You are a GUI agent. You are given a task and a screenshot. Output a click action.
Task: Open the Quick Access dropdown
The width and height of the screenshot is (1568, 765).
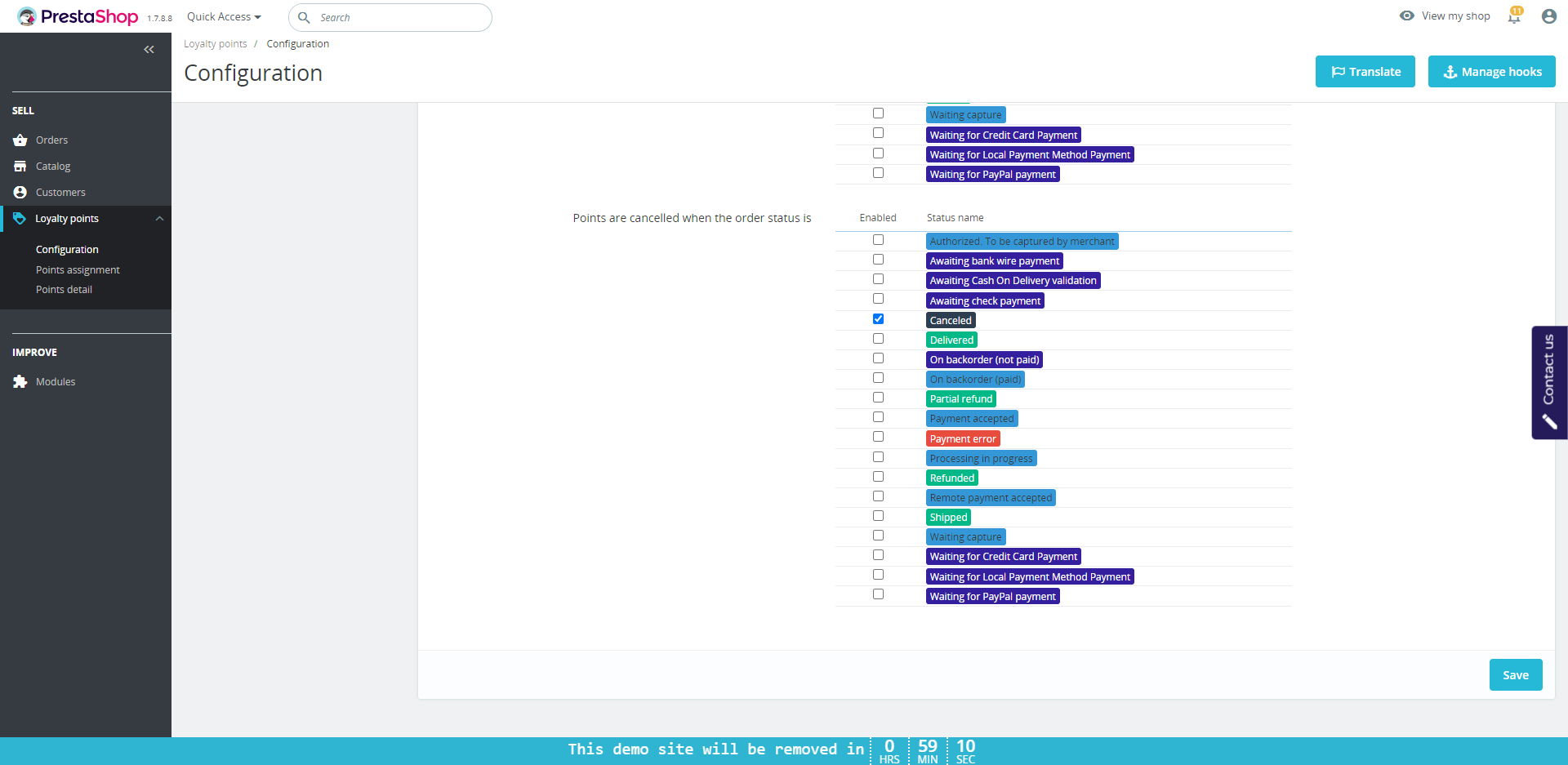coord(224,17)
